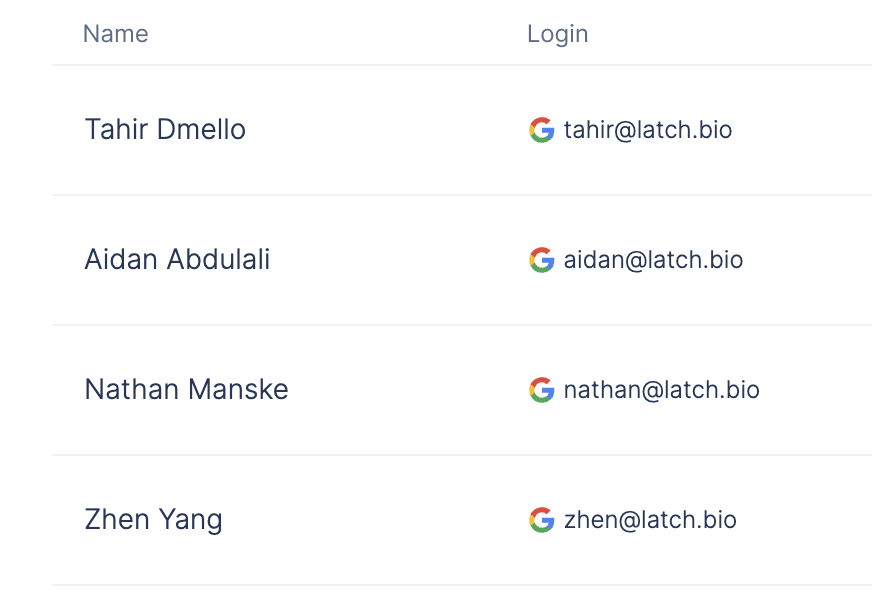Click Google icon beside tahir@latch.bio
The height and width of the screenshot is (606, 872).
point(541,130)
